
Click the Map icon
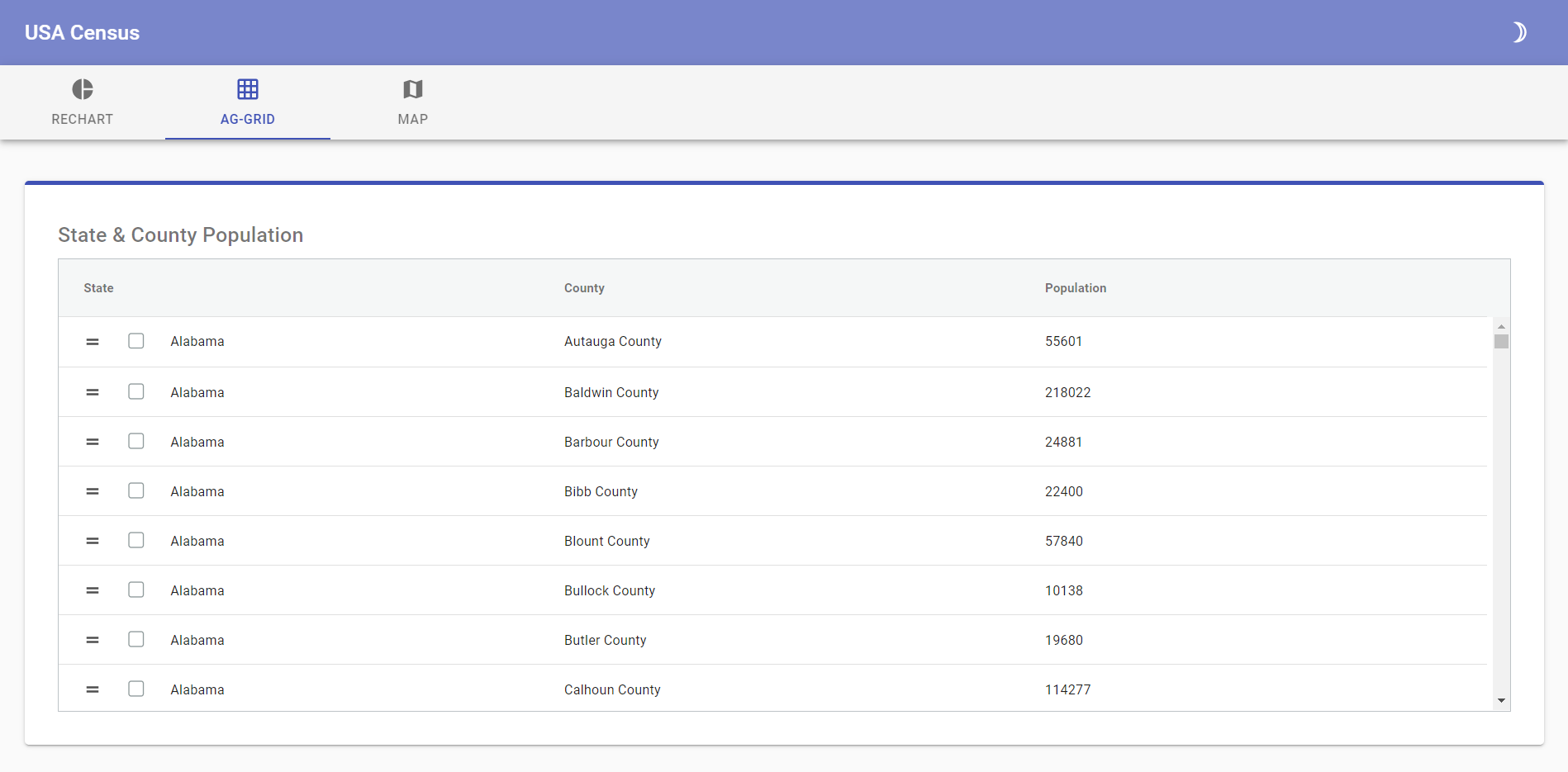coord(413,89)
